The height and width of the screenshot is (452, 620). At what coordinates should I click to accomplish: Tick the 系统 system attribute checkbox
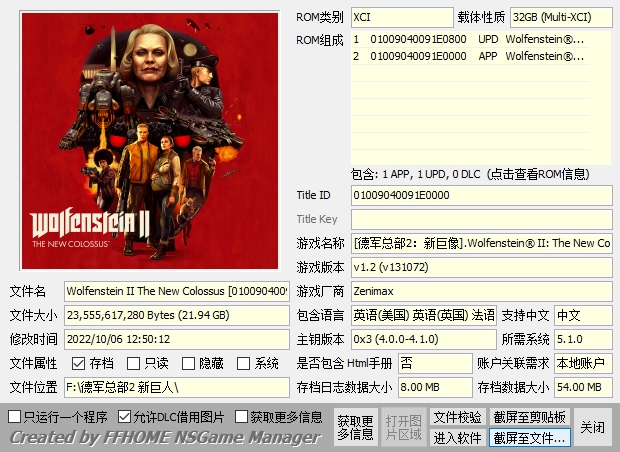coord(243,363)
